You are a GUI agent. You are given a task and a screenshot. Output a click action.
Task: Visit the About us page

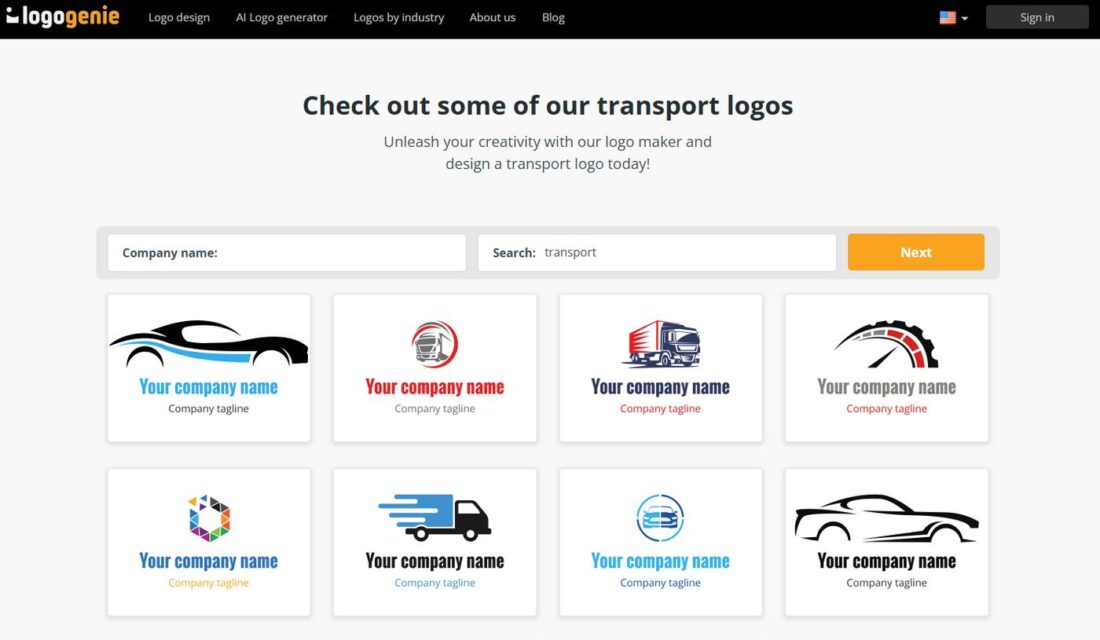pos(492,17)
